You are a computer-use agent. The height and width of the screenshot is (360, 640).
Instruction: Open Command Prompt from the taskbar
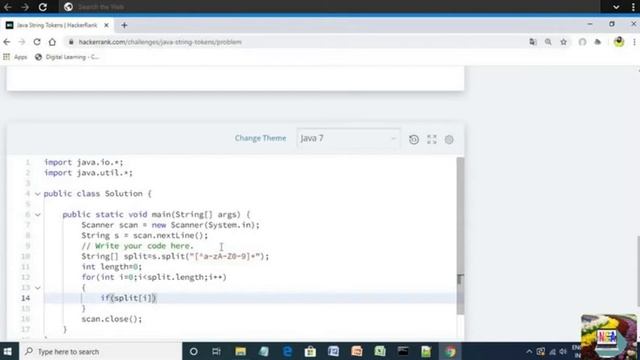[x=403, y=351]
